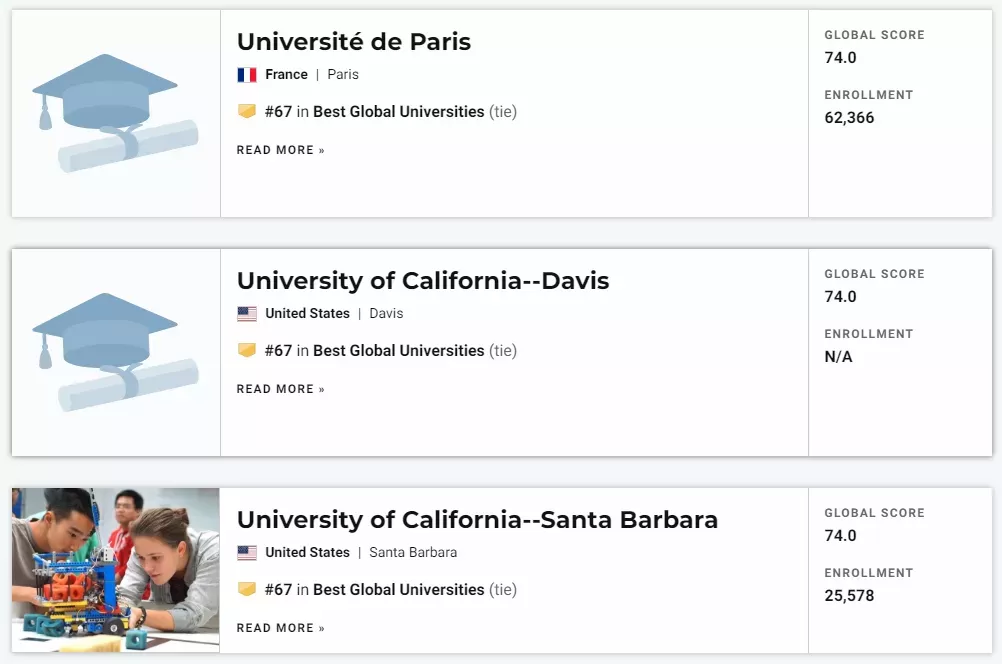Click UC Davis graduation cap placeholder image
Viewport: 1002px width, 664px height.
point(116,352)
